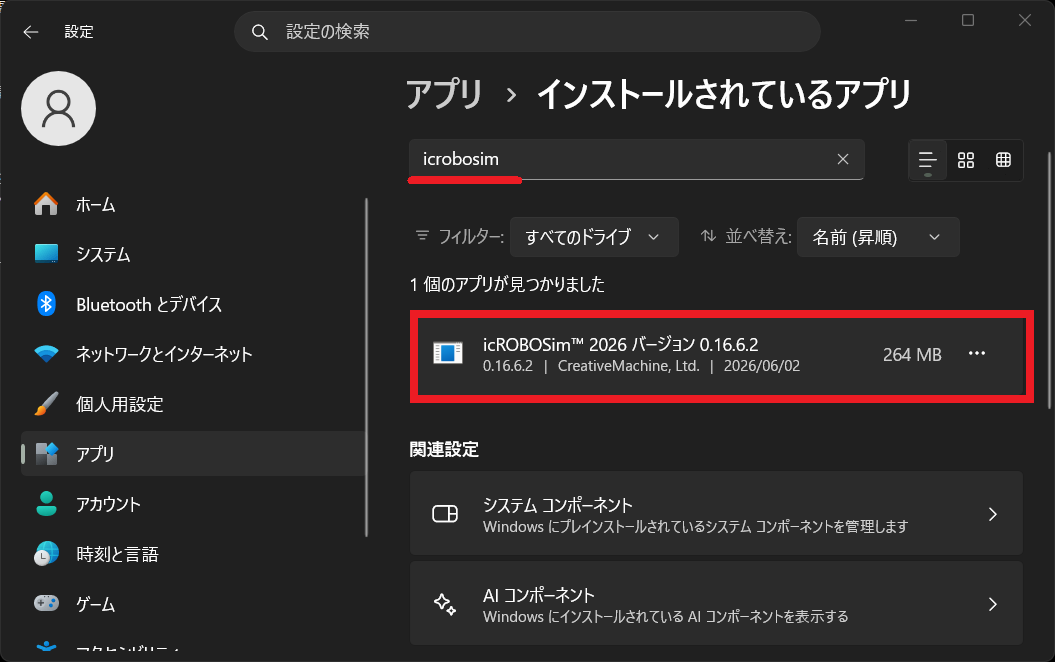Minimize the settings window
The width and height of the screenshot is (1055, 662).
[x=911, y=20]
